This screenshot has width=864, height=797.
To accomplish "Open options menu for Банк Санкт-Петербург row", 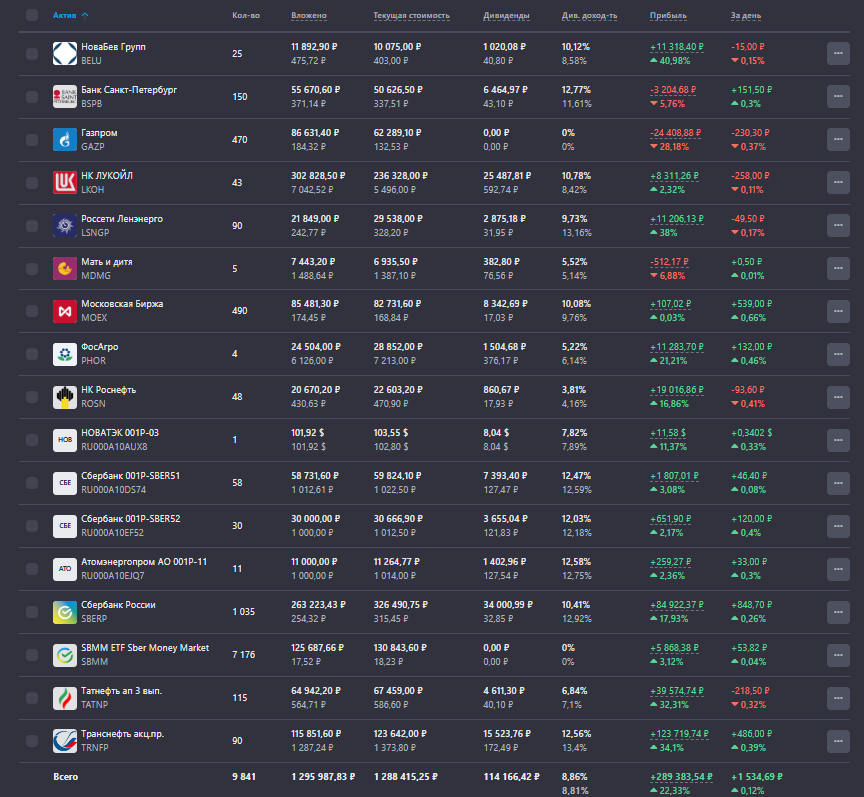I will [838, 96].
